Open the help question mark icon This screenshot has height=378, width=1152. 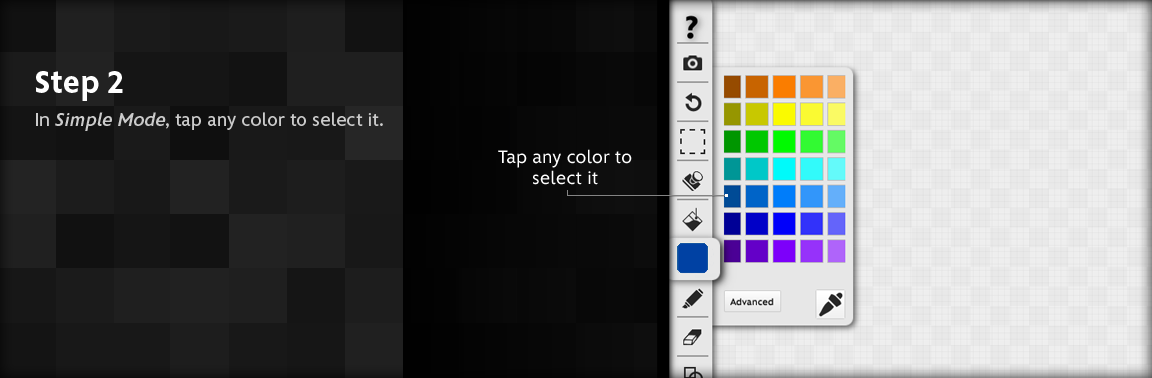click(691, 27)
